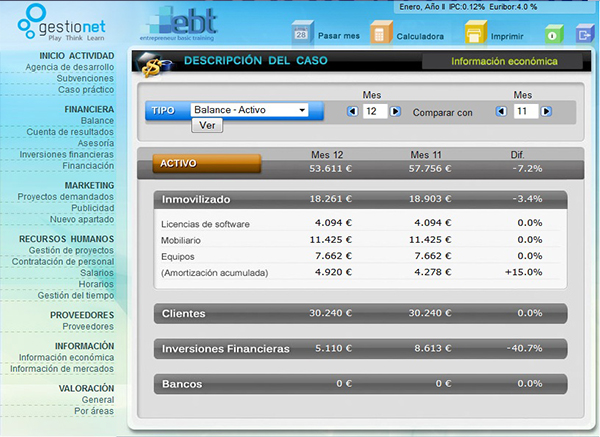Image resolution: width=600 pixels, height=437 pixels.
Task: Open the Balance - Activo type dropdown
Action: (249, 110)
